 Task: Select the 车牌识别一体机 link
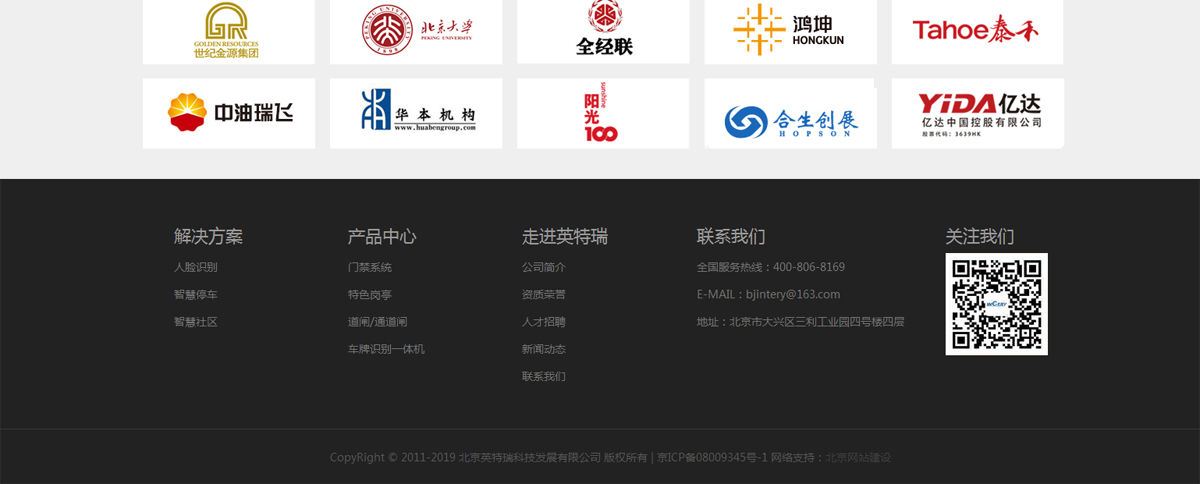coord(386,349)
